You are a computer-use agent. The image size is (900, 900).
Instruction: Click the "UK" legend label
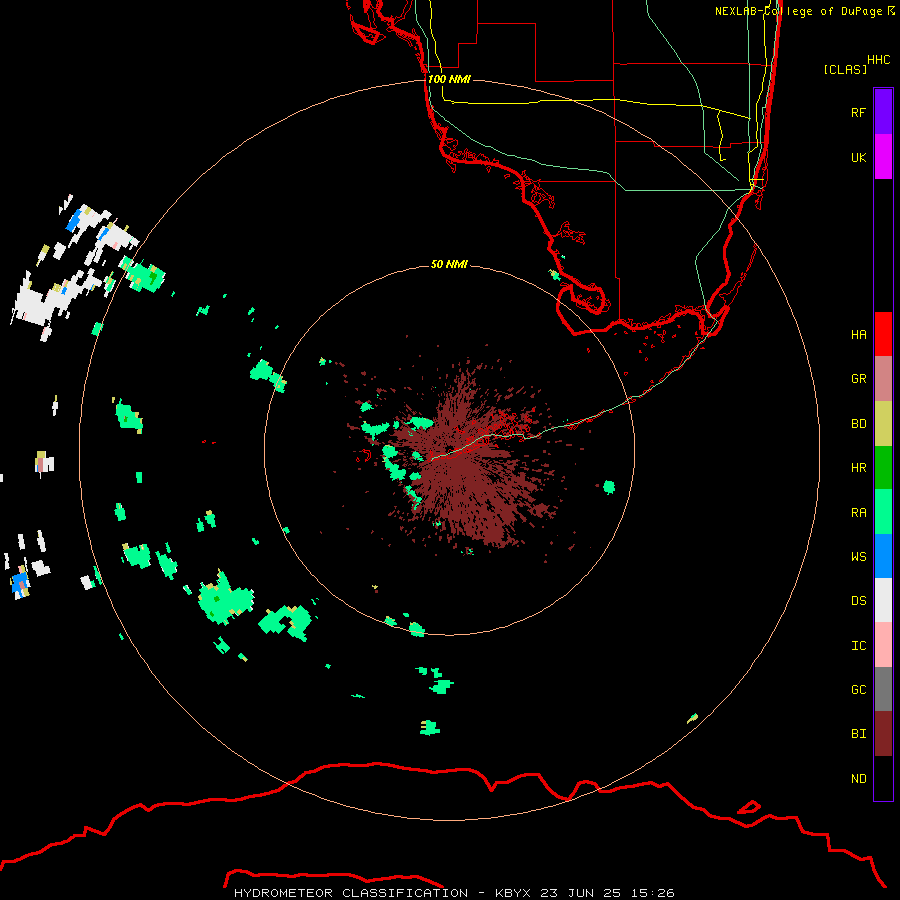point(858,157)
